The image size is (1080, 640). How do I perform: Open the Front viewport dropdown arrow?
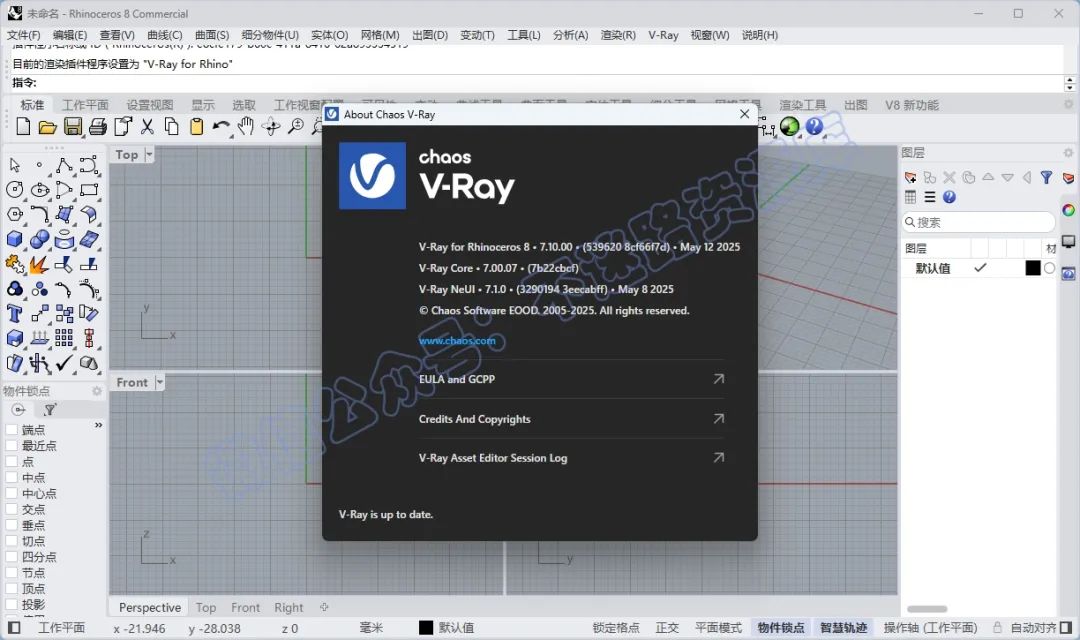[x=160, y=382]
